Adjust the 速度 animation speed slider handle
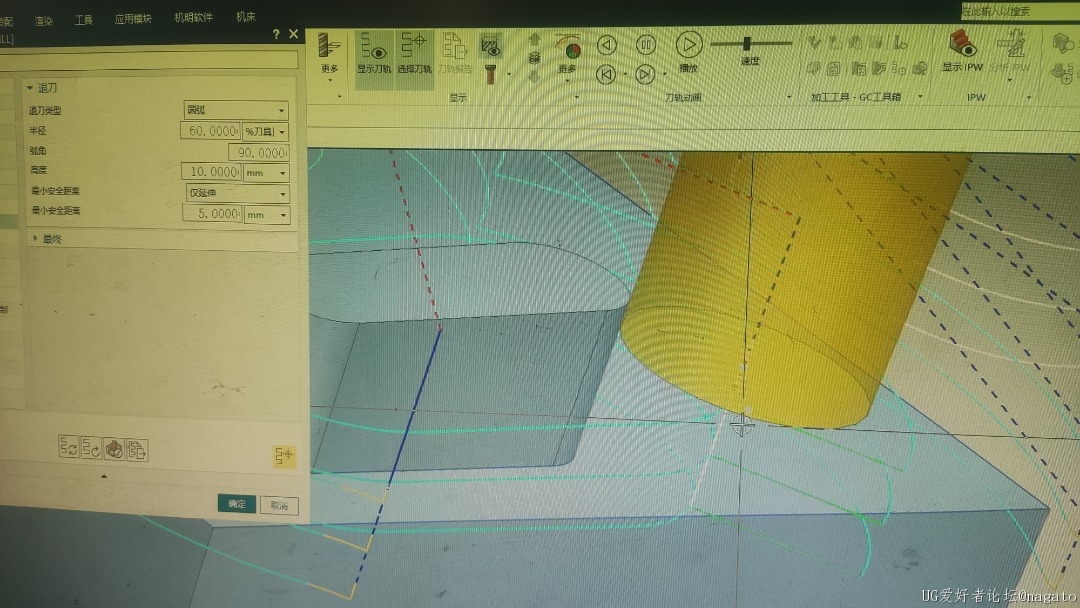This screenshot has width=1080, height=608. tap(747, 43)
